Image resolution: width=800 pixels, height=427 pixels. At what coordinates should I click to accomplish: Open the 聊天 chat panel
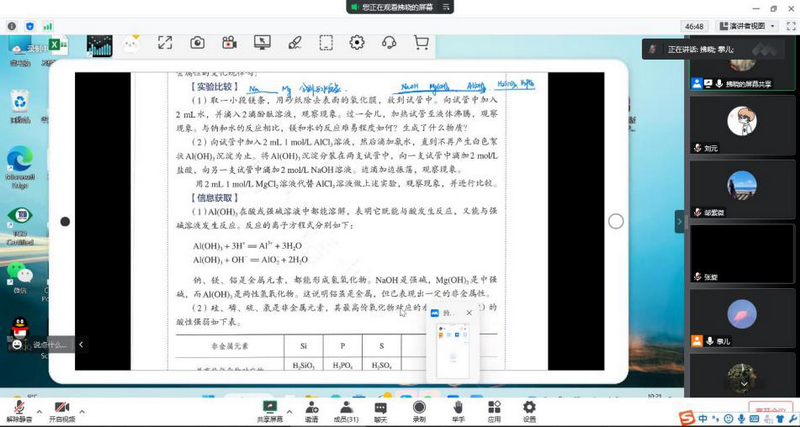[x=381, y=409]
